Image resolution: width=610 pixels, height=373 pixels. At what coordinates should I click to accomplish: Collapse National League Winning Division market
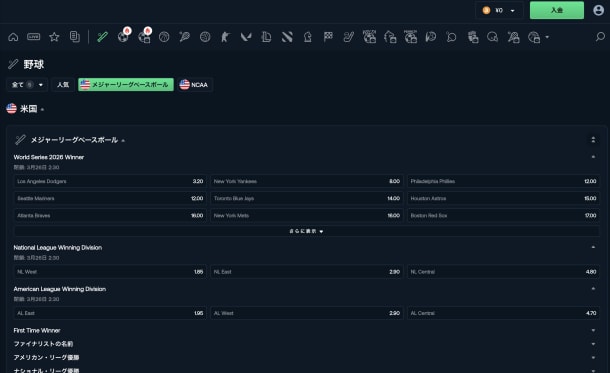coord(593,247)
